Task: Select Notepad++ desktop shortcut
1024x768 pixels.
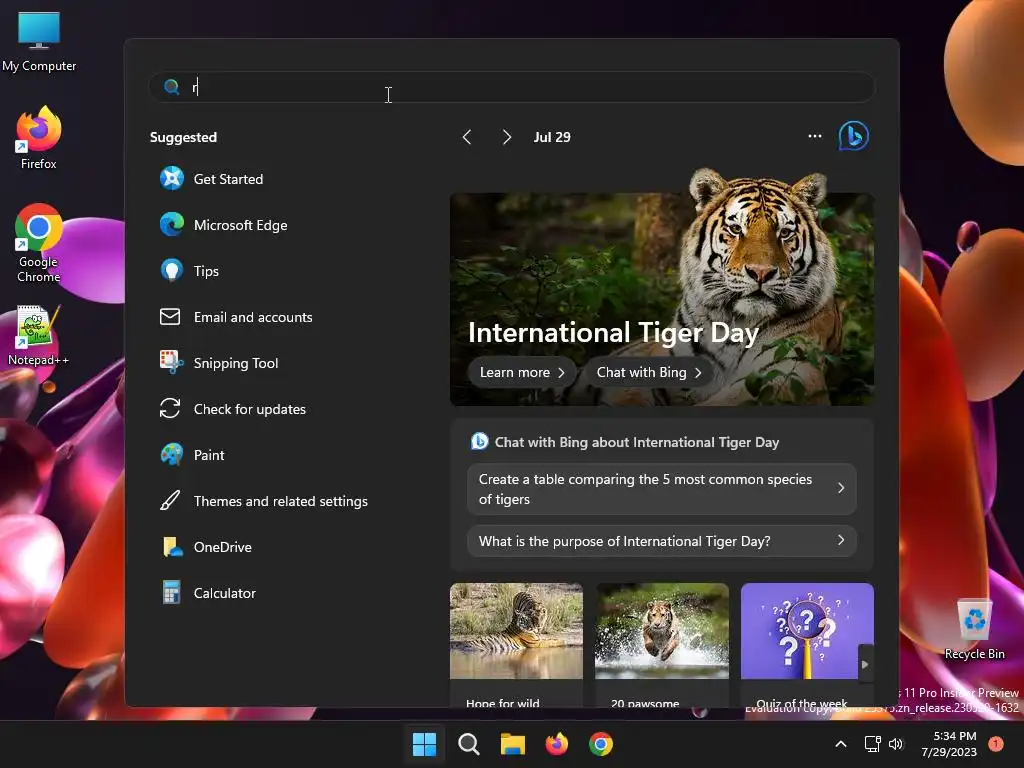Action: click(x=39, y=336)
